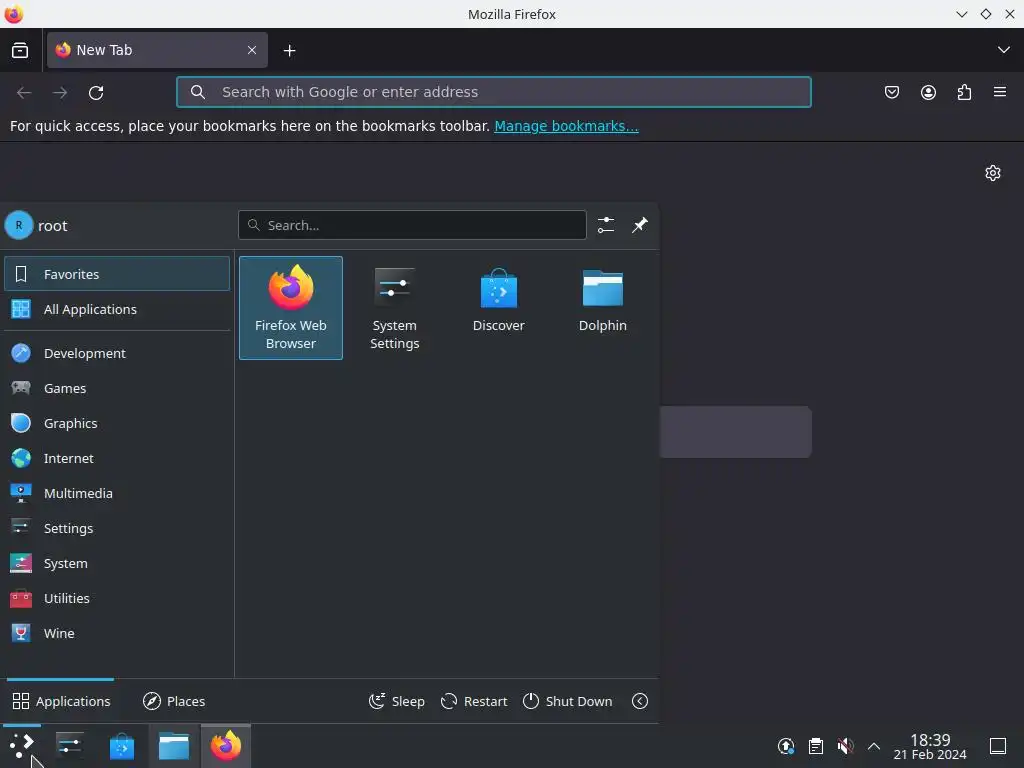
Task: Open System Settings from the Favorites grid
Action: pos(394,308)
